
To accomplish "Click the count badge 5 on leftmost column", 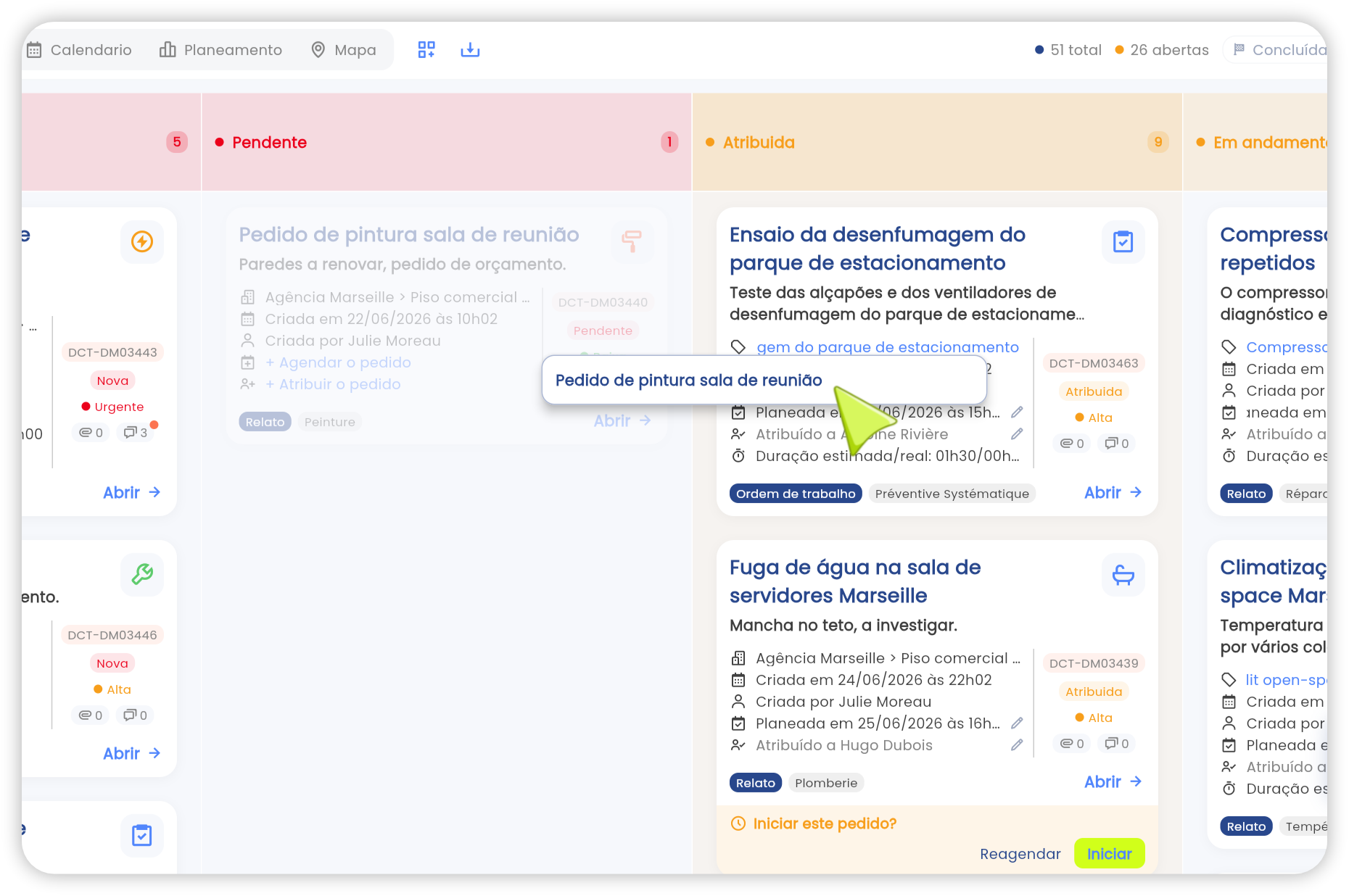I will pyautogui.click(x=177, y=142).
